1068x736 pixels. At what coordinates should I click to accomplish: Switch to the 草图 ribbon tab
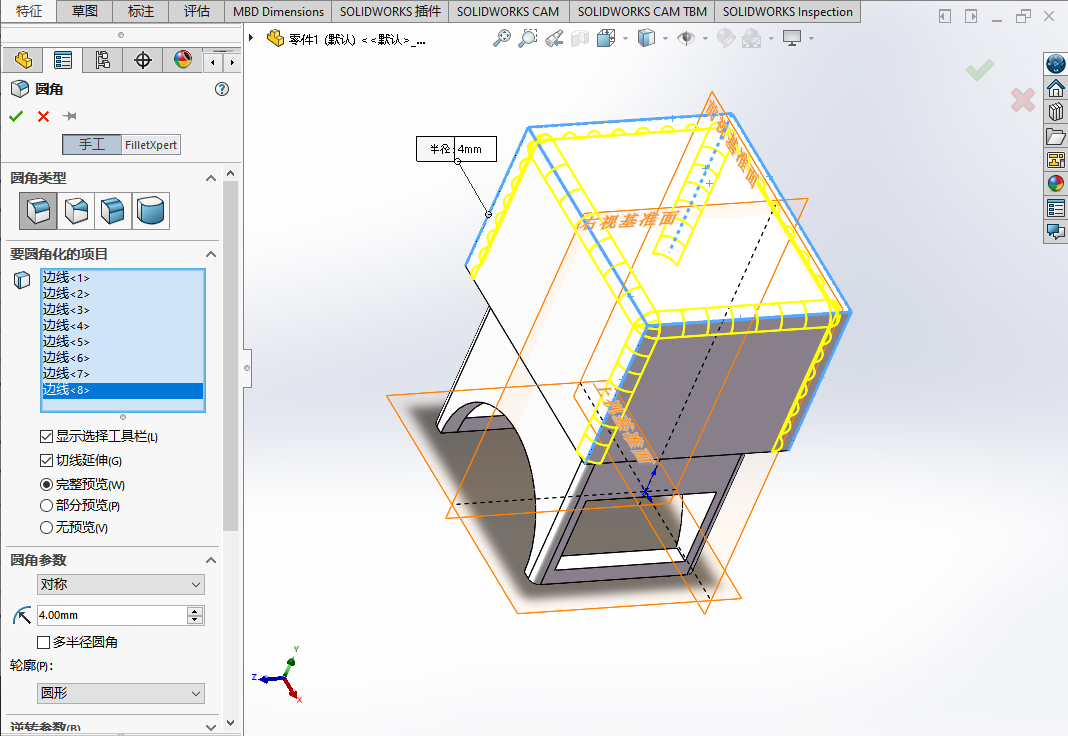coord(85,12)
